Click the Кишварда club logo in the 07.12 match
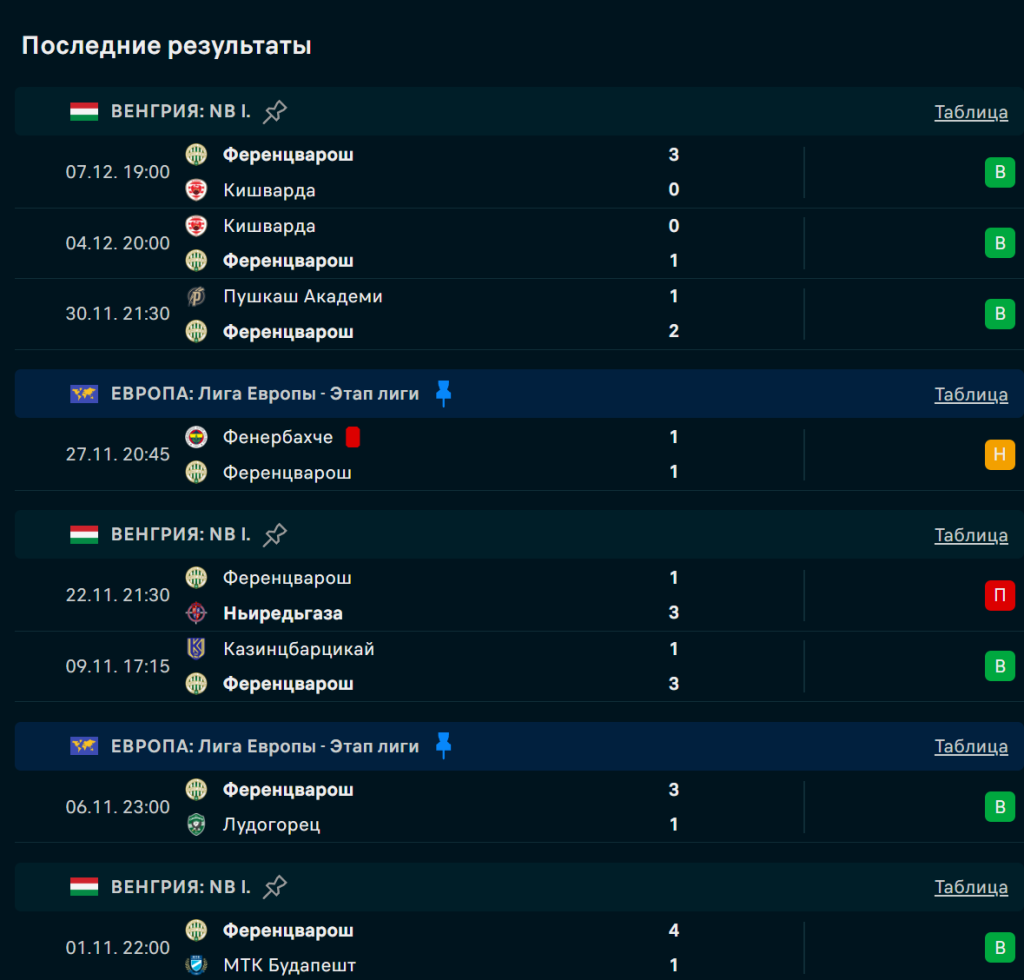The image size is (1024, 980). click(196, 190)
